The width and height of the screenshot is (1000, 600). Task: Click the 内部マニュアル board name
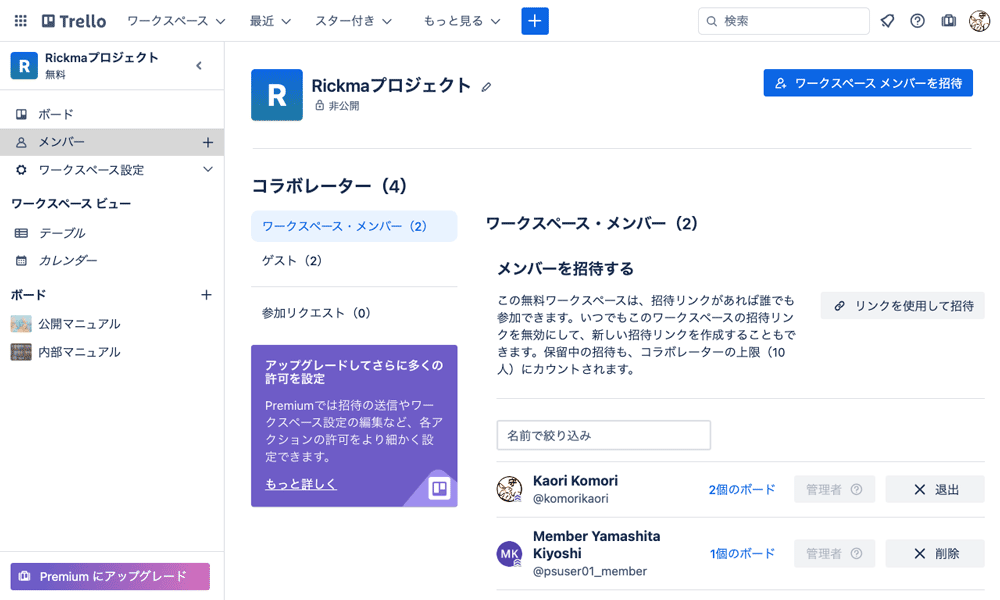click(x=79, y=352)
